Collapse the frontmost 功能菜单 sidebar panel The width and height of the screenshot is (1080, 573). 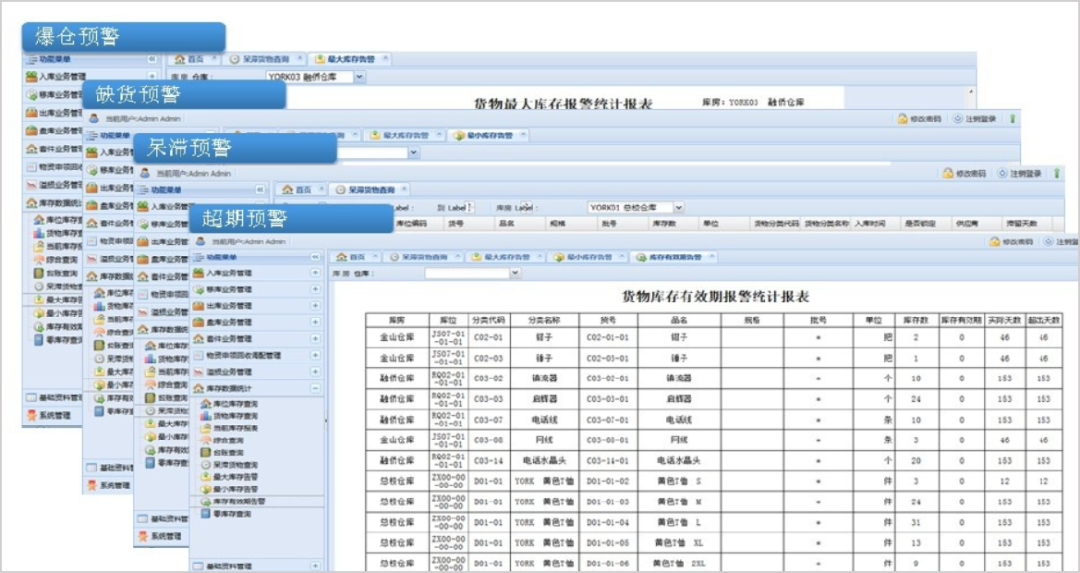click(x=317, y=257)
